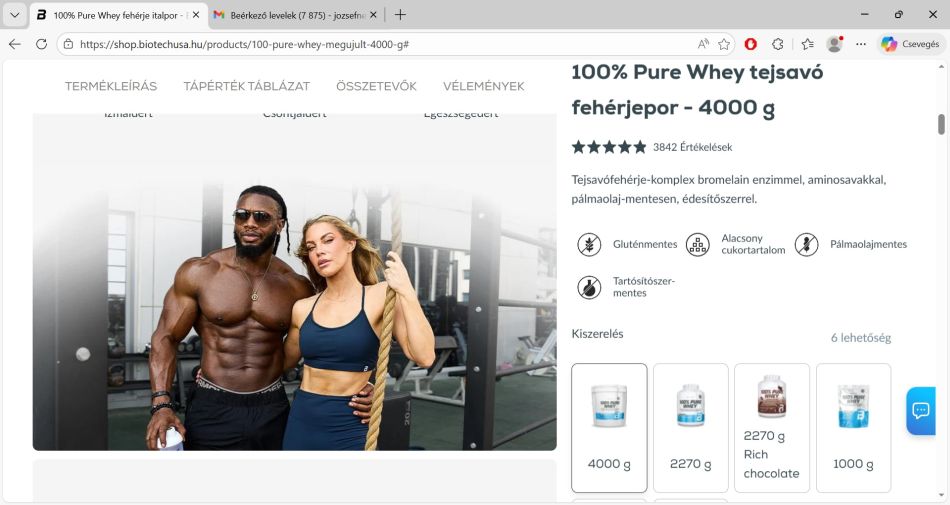The height and width of the screenshot is (505, 950).
Task: Expand the tab search dropdown arrow
Action: [15, 15]
